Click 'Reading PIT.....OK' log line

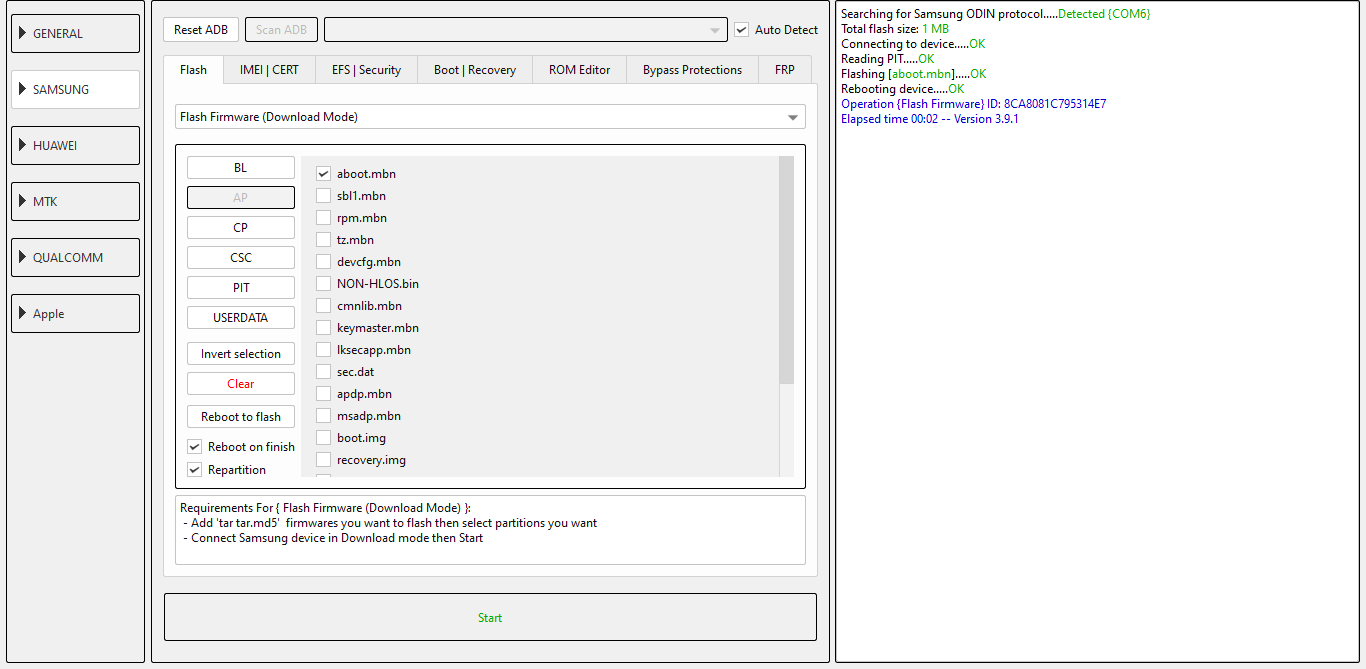tap(888, 59)
